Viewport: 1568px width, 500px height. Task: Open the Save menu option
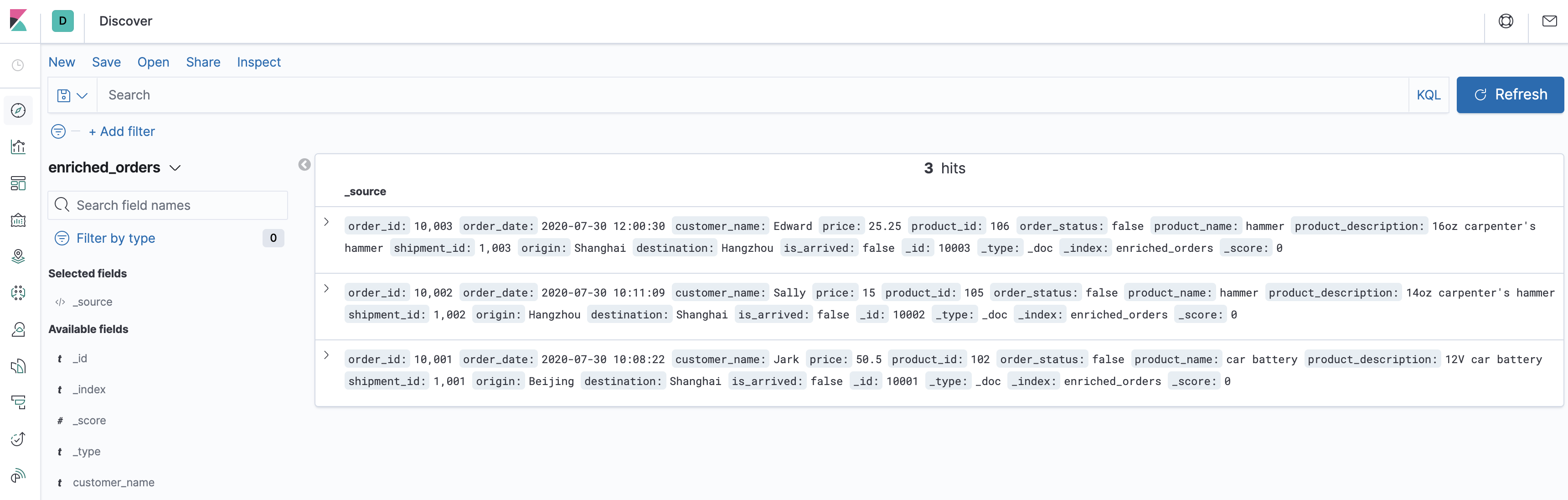107,62
